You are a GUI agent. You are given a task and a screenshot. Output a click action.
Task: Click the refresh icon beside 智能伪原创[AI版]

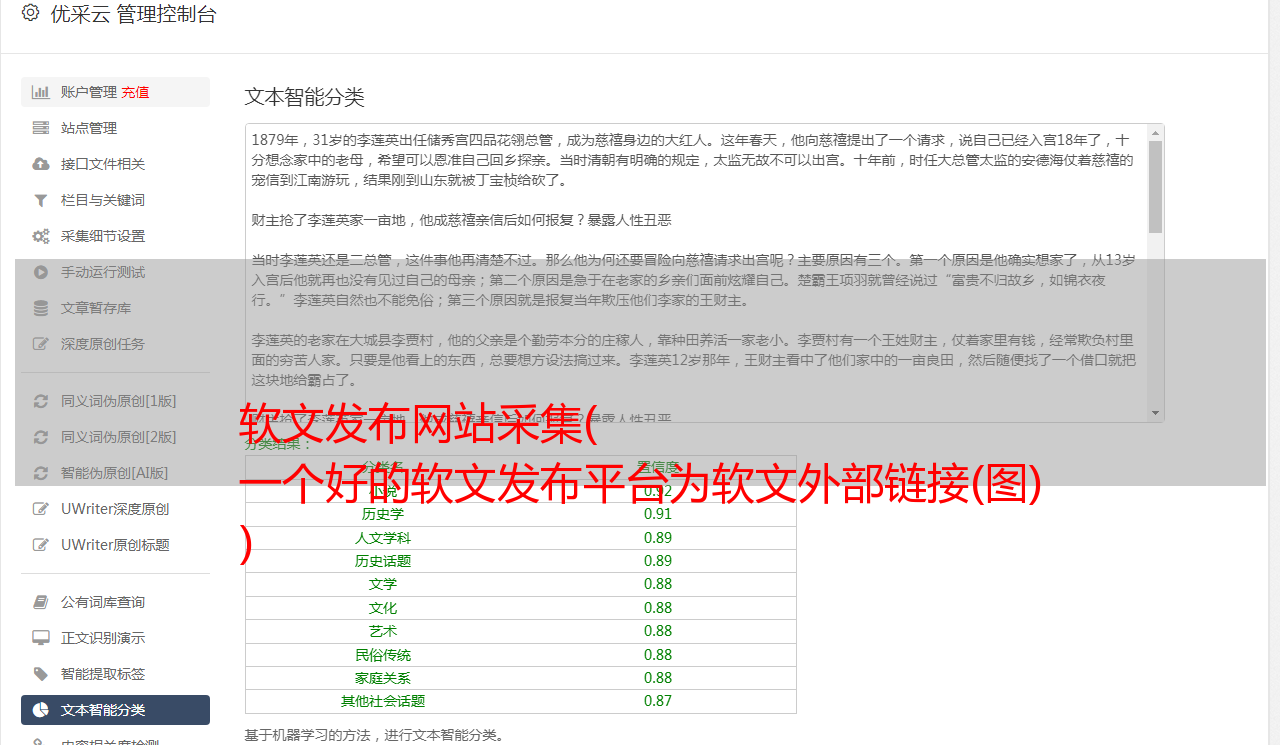[41, 473]
